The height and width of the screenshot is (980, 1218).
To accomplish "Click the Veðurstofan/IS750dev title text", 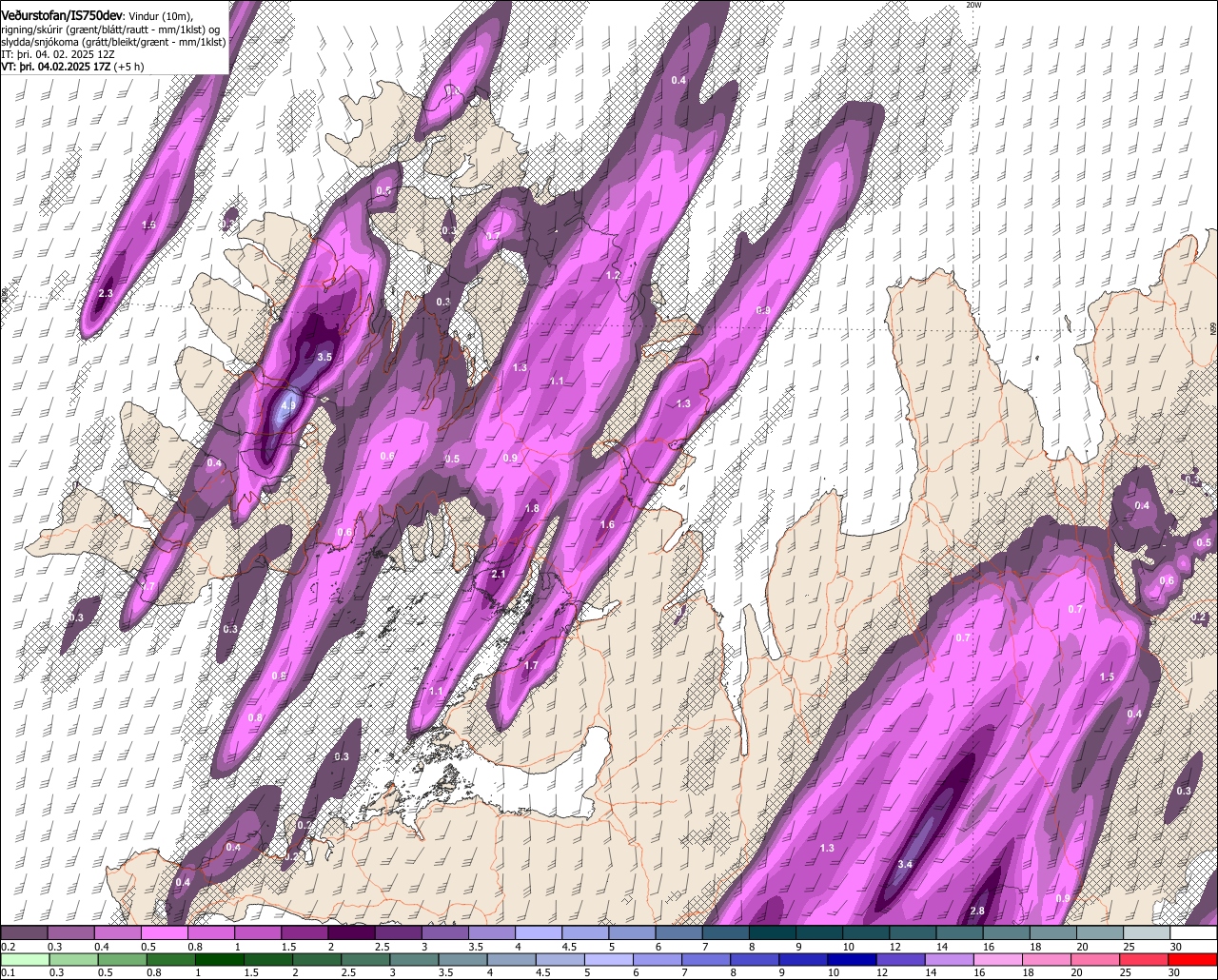I will coord(62,15).
